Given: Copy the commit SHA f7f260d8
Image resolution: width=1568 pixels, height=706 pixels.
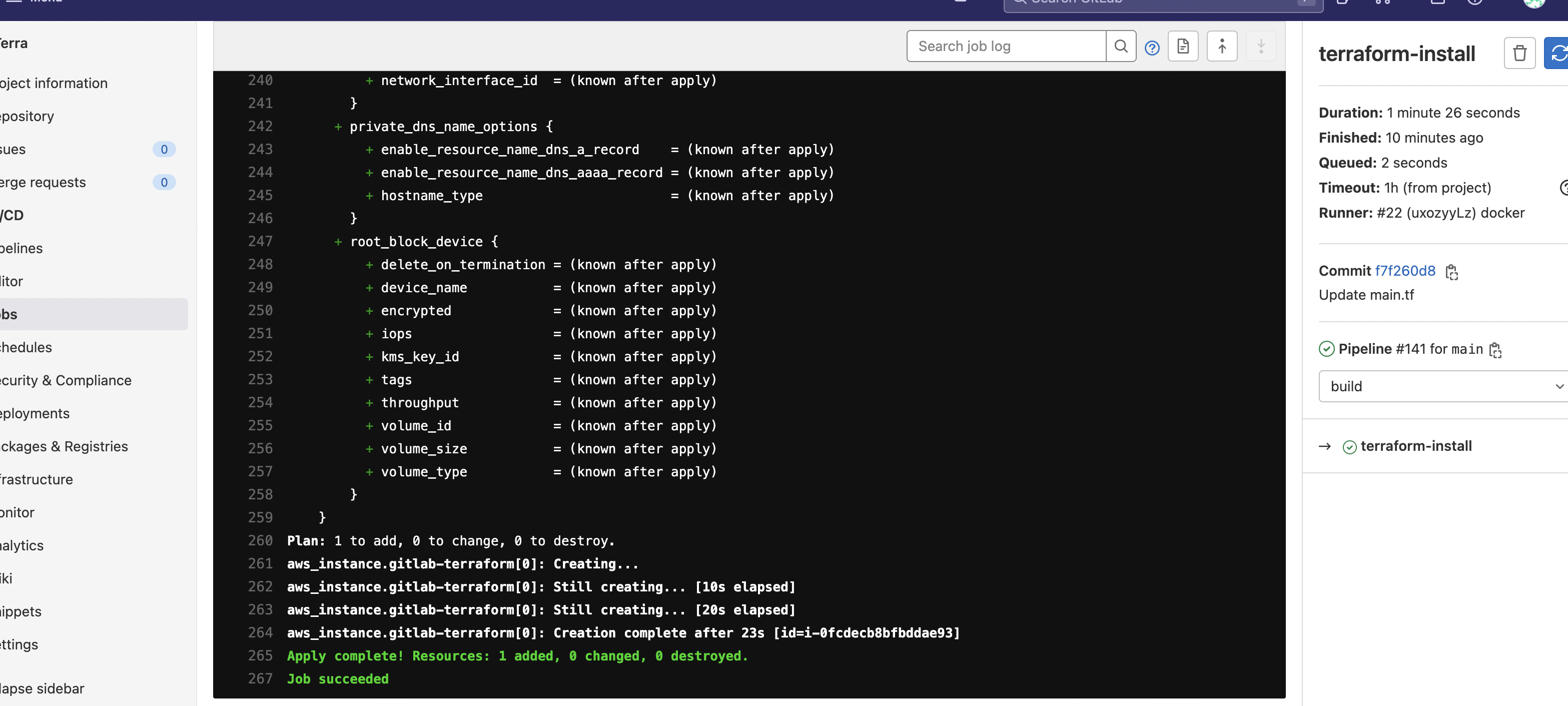Looking at the screenshot, I should [x=1453, y=272].
